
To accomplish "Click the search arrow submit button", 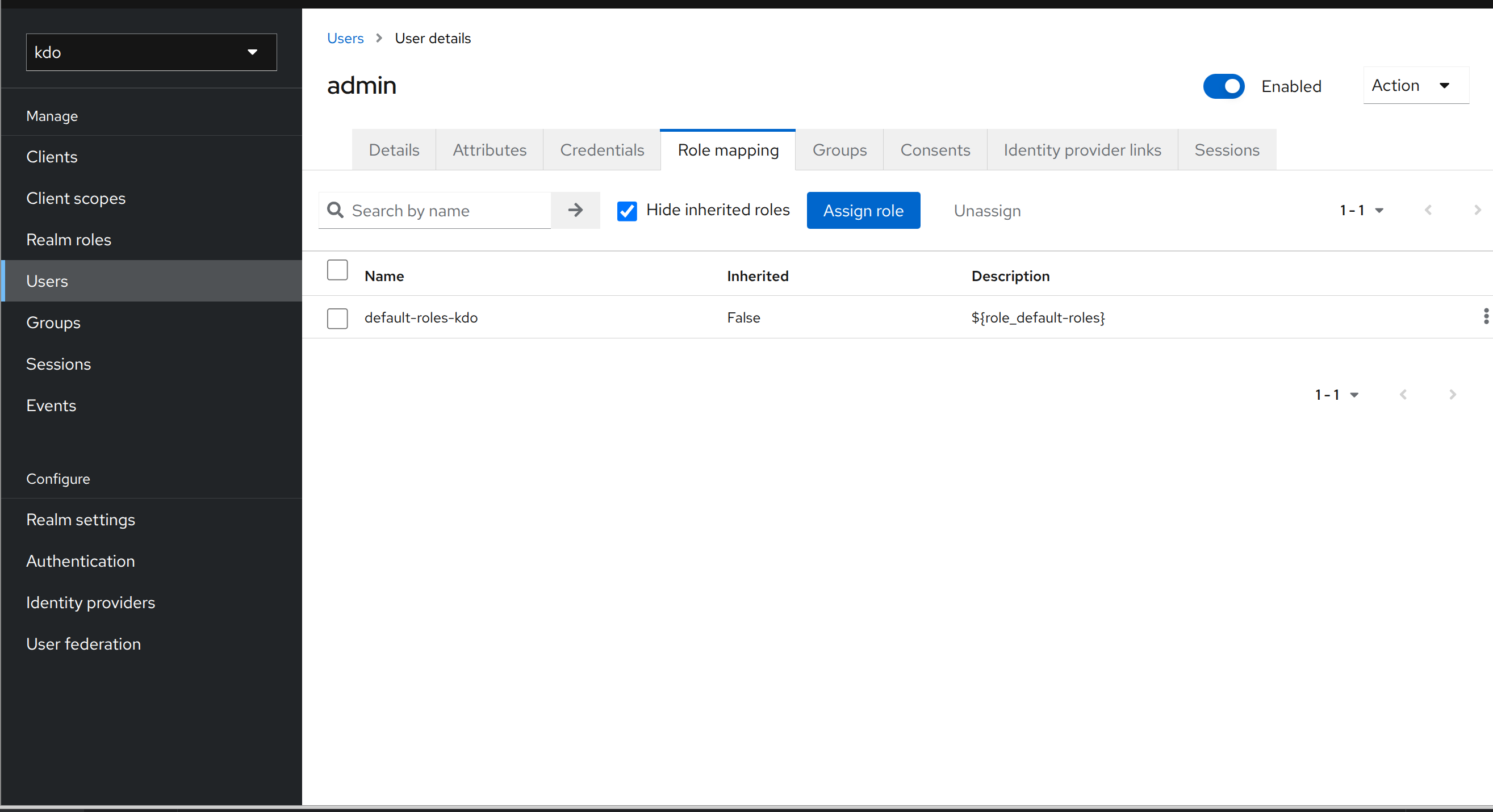I will coord(575,210).
